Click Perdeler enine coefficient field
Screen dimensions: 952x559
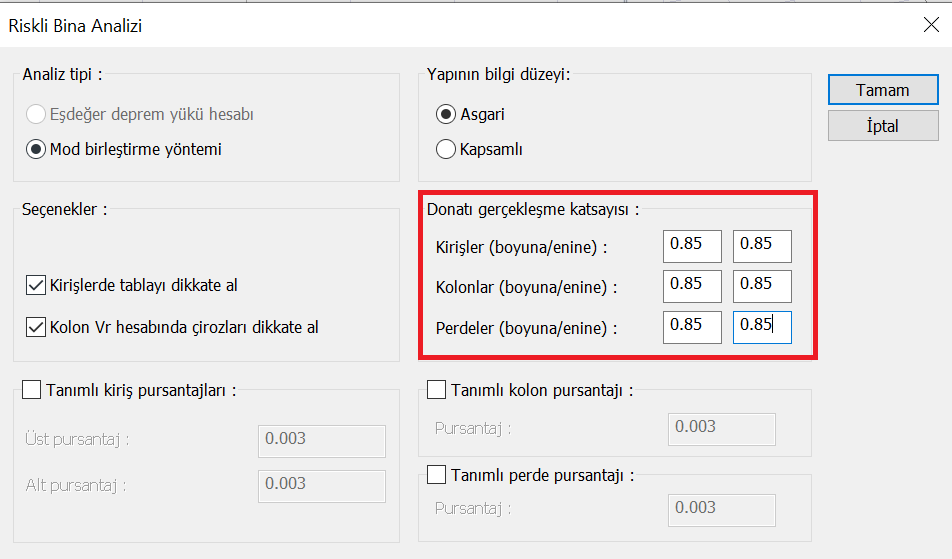point(762,327)
